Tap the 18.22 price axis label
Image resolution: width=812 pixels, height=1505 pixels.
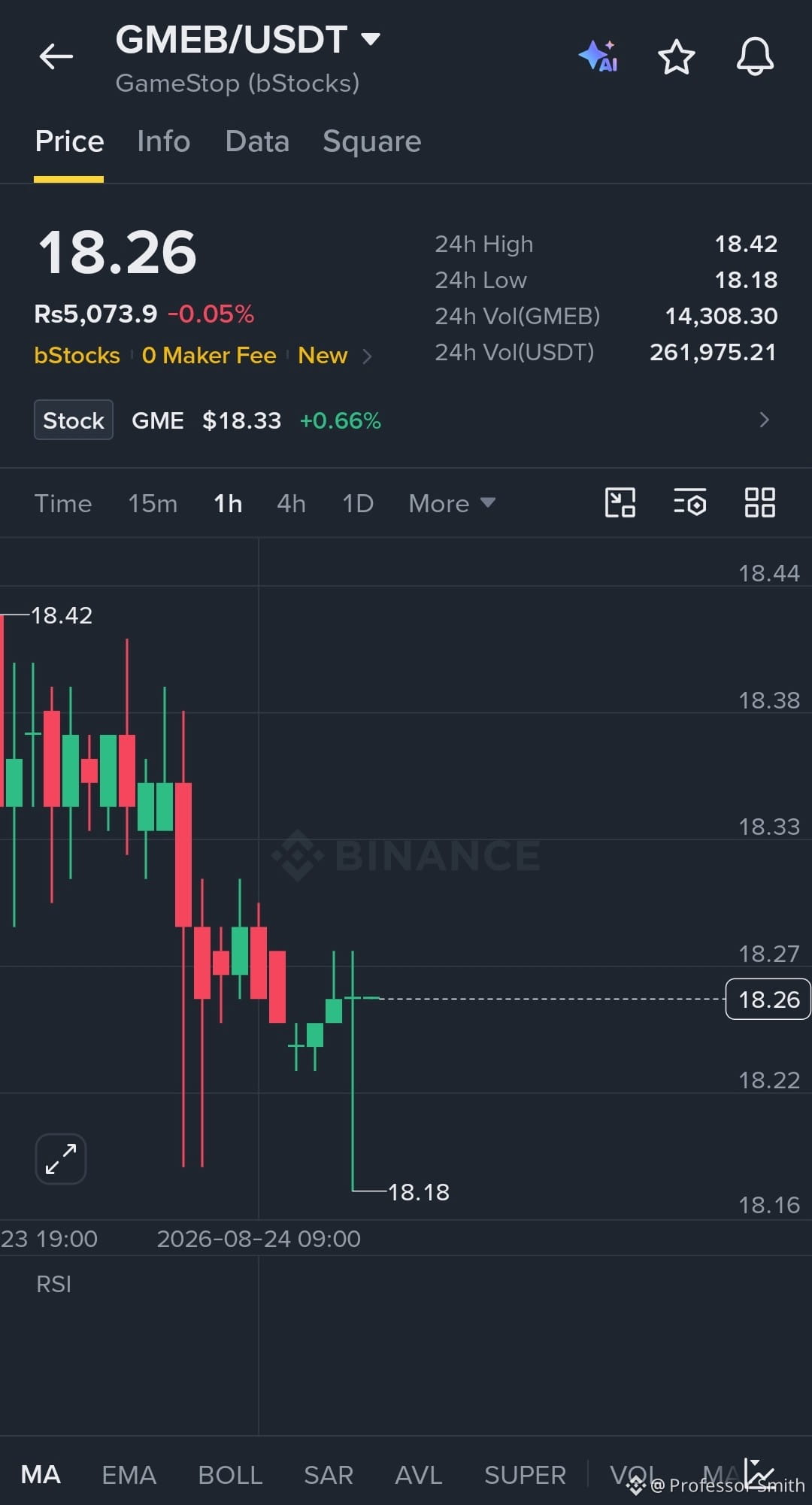(x=769, y=1080)
